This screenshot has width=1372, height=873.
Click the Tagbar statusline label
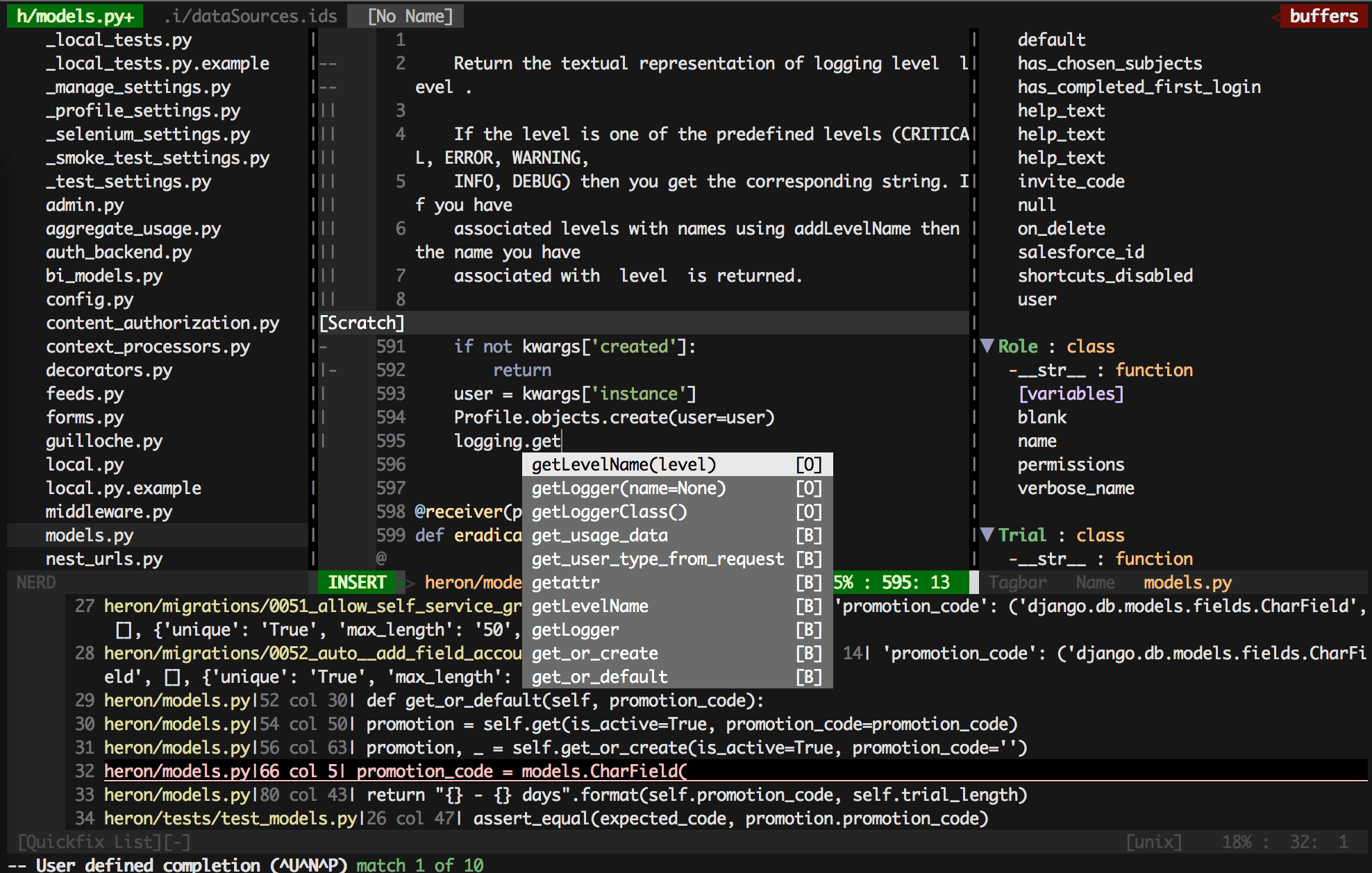point(1017,582)
